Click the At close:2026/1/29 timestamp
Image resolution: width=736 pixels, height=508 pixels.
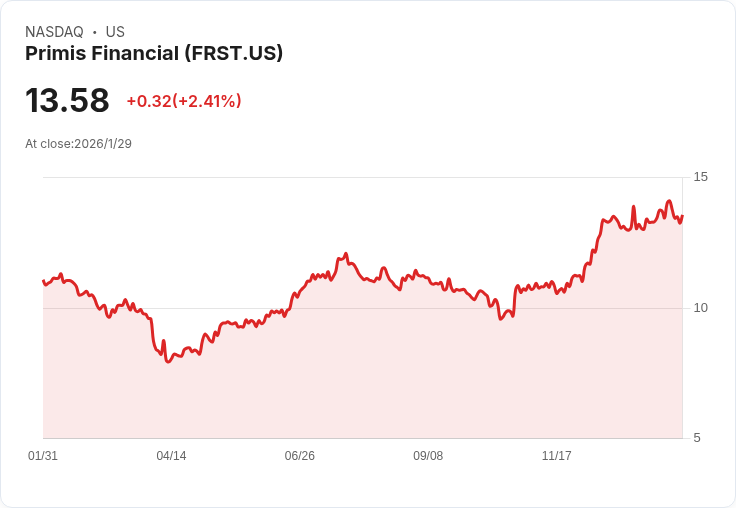[x=78, y=143]
